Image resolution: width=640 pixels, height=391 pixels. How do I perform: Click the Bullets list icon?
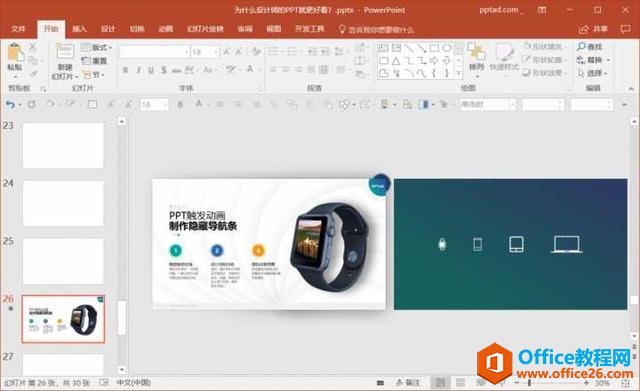point(274,51)
